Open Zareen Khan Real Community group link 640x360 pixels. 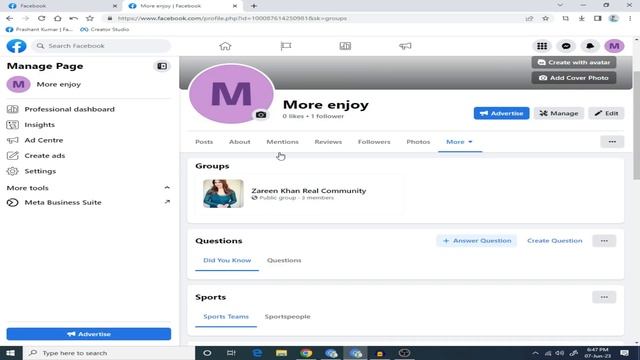pos(309,191)
